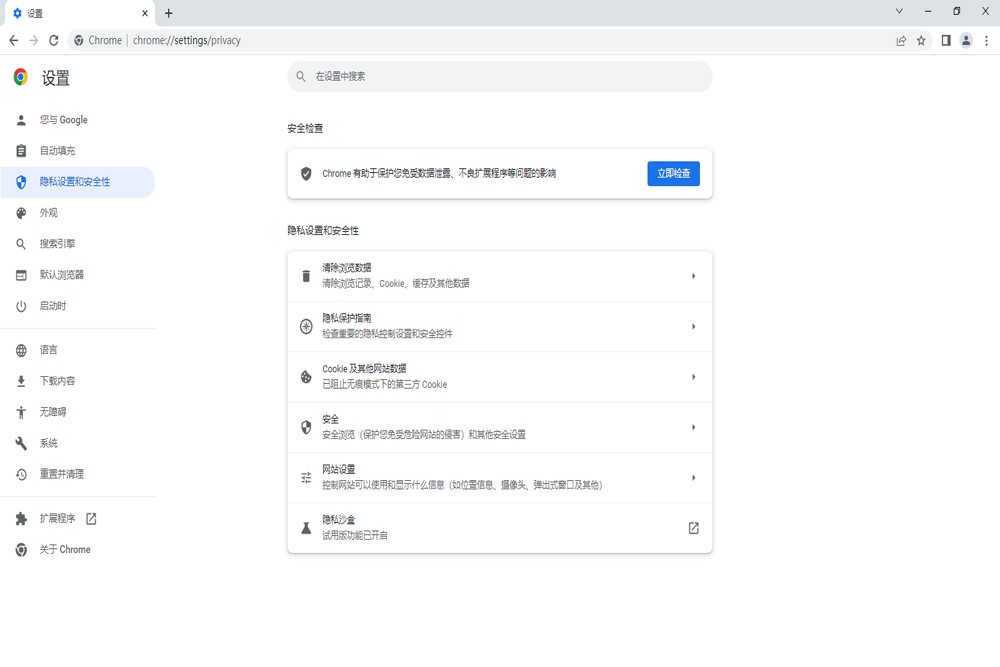The height and width of the screenshot is (667, 1000).
Task: Bookmark this page with the star icon
Action: (x=919, y=40)
